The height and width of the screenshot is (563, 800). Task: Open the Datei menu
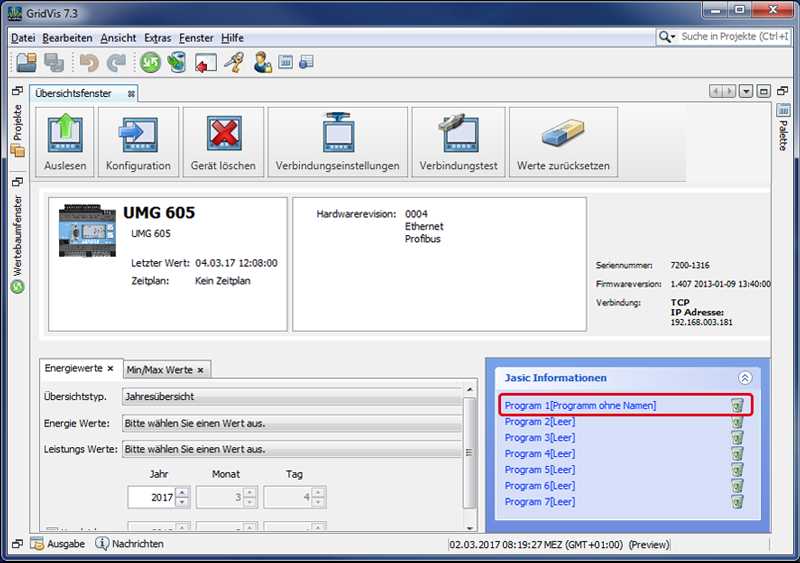pyautogui.click(x=23, y=38)
